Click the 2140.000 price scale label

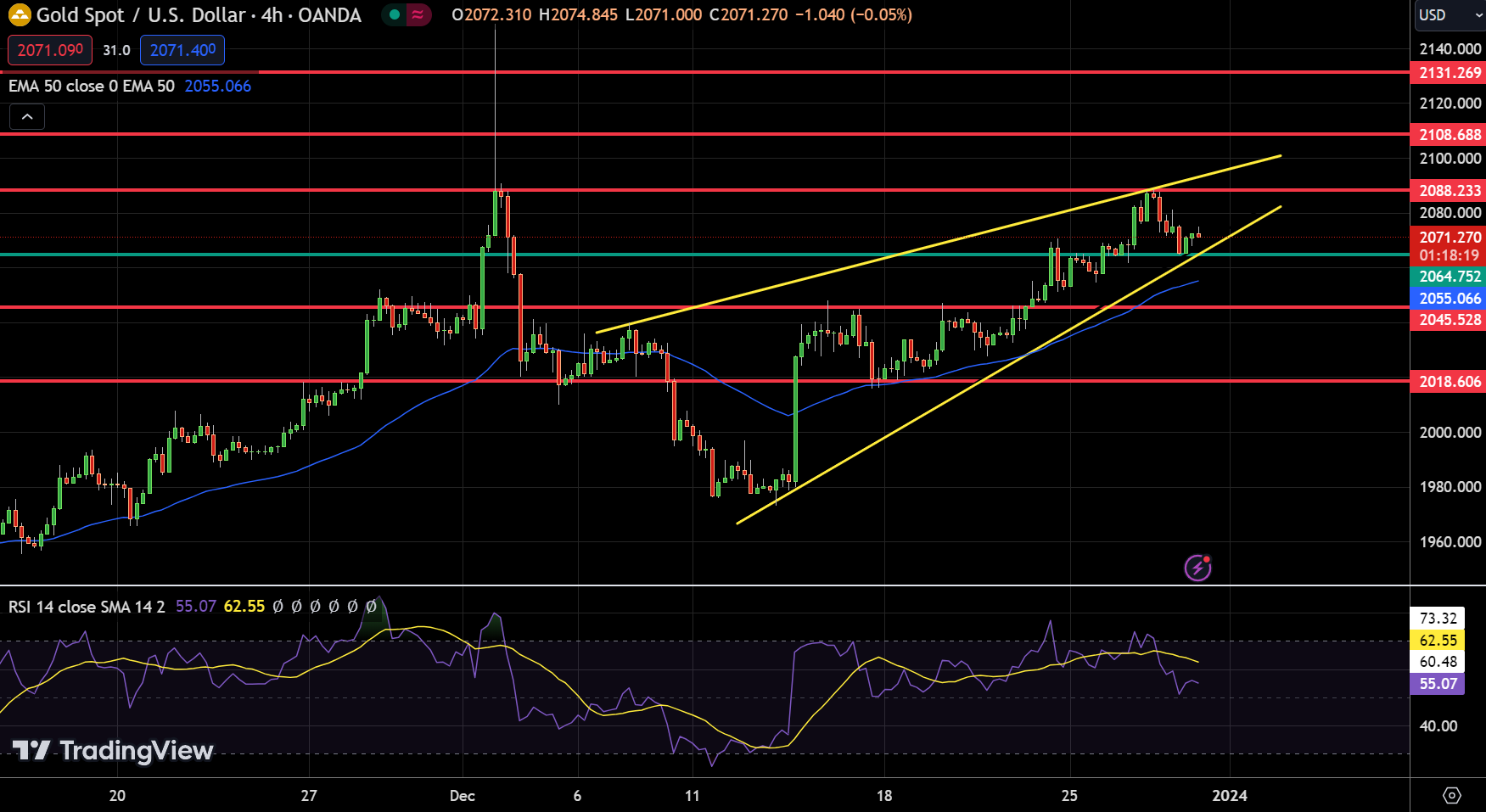pyautogui.click(x=1450, y=49)
